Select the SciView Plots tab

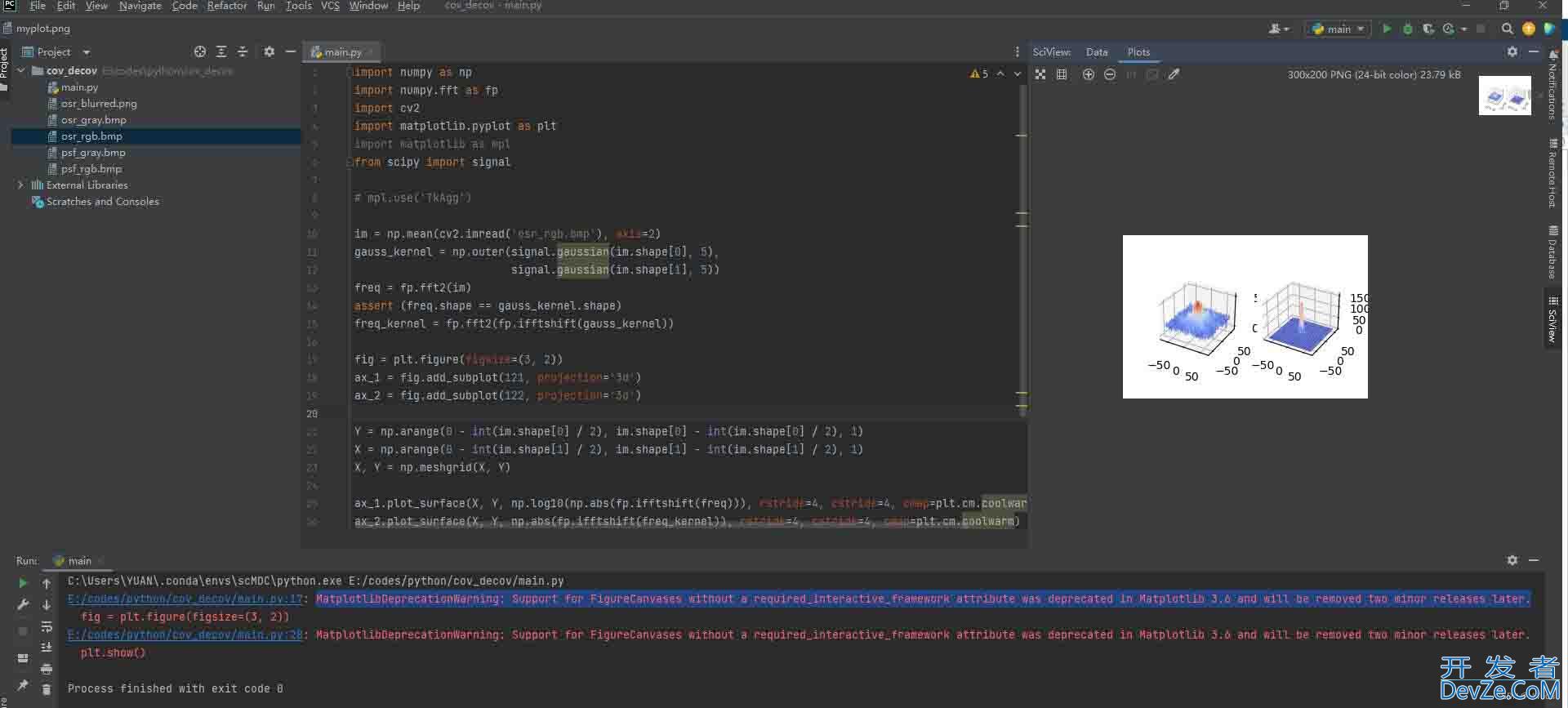[1138, 51]
